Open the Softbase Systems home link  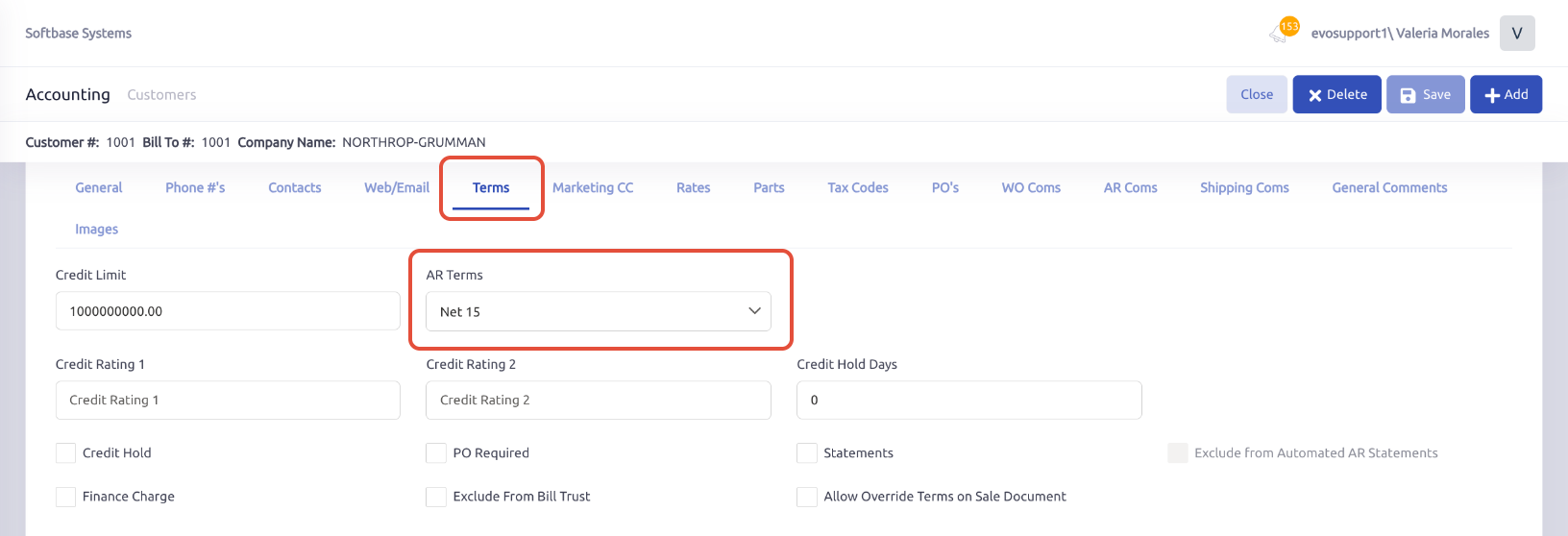78,33
